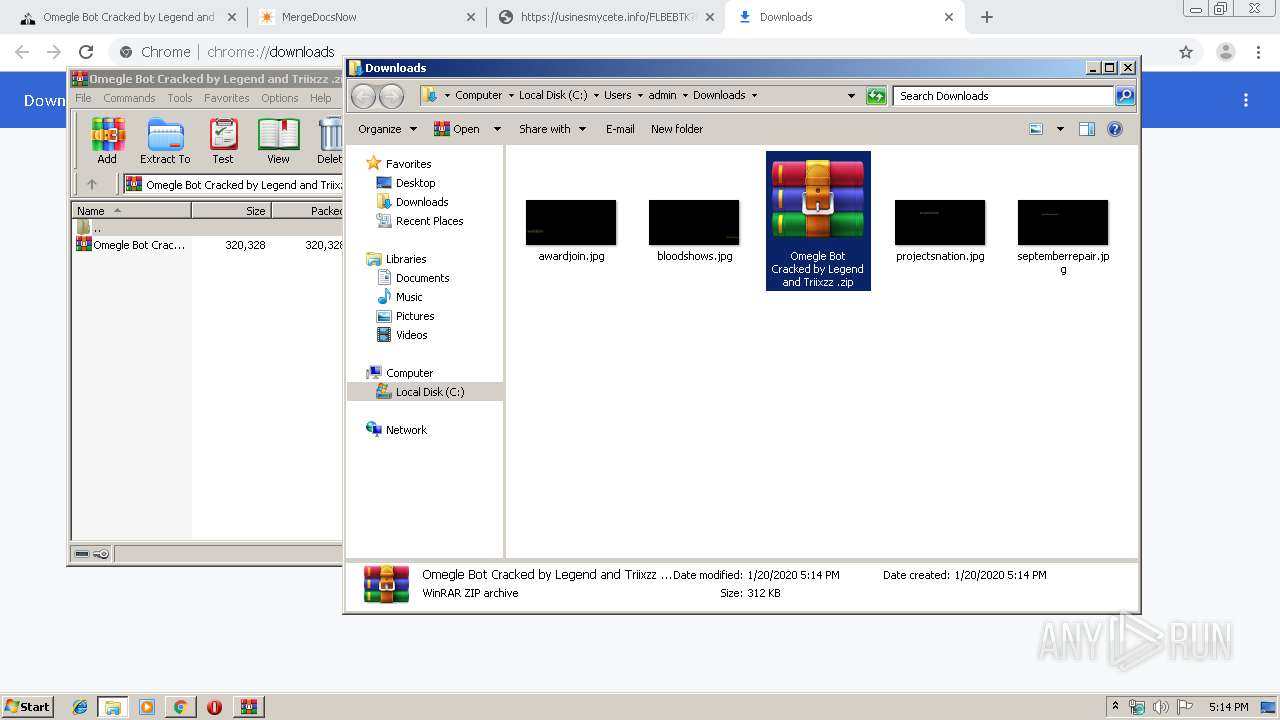Open new Chrome tab
The width and height of the screenshot is (1280, 720).
click(x=987, y=17)
